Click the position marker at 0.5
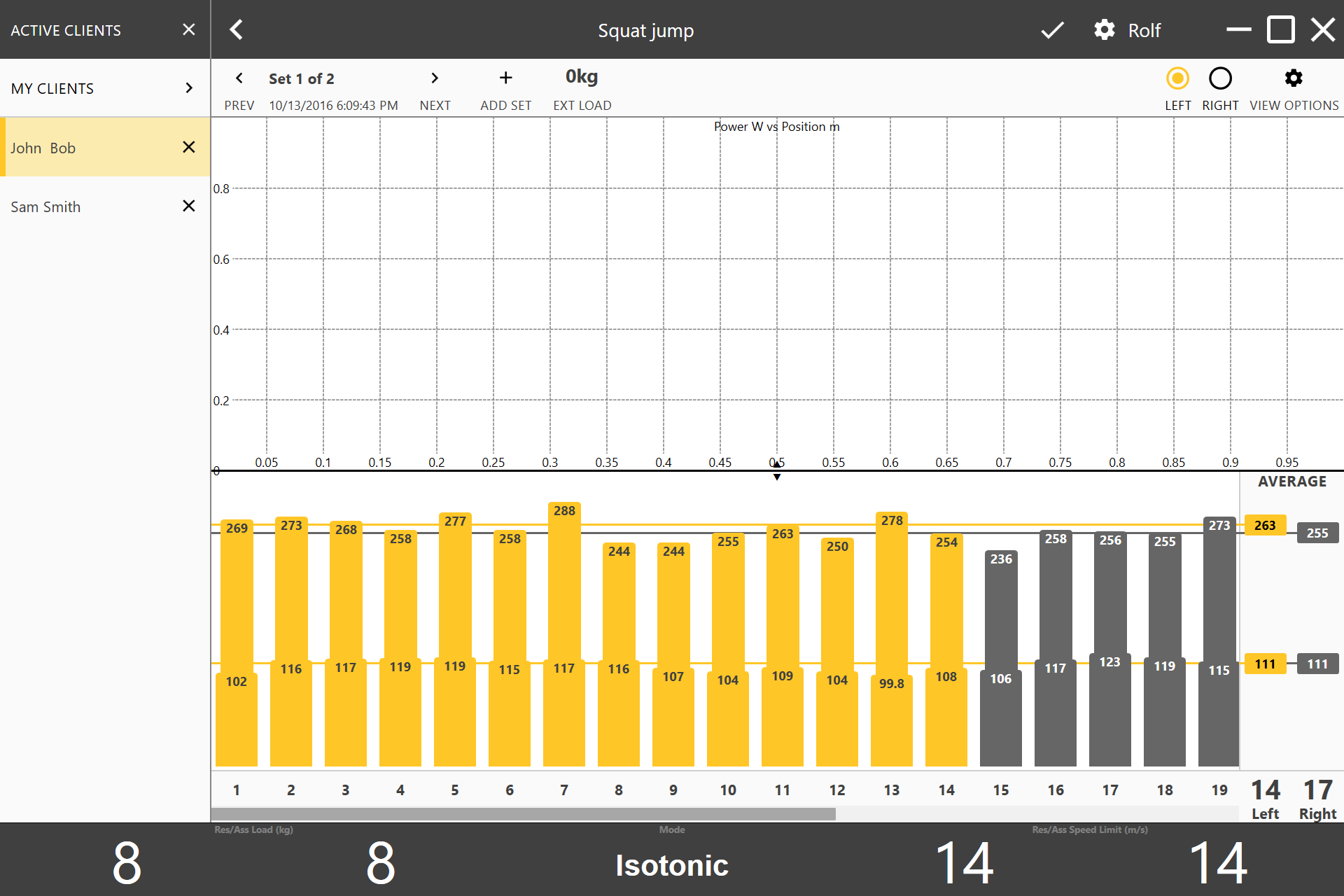Image resolution: width=1344 pixels, height=896 pixels. [776, 470]
